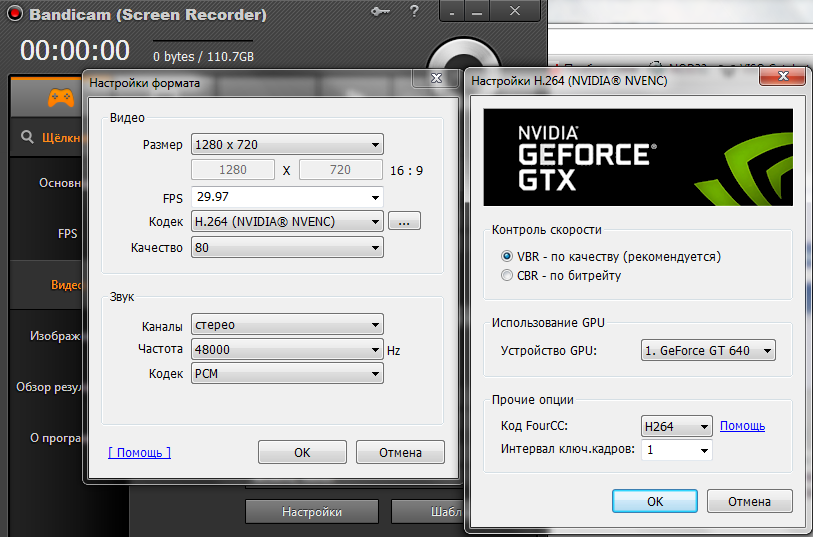
Task: Open the audio channels стерео dropdown
Action: click(x=287, y=324)
